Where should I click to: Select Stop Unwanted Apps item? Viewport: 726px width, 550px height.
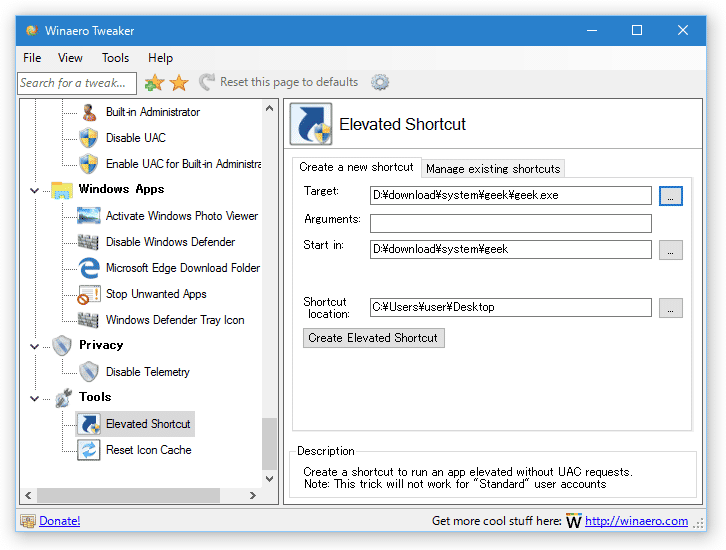click(x=156, y=294)
